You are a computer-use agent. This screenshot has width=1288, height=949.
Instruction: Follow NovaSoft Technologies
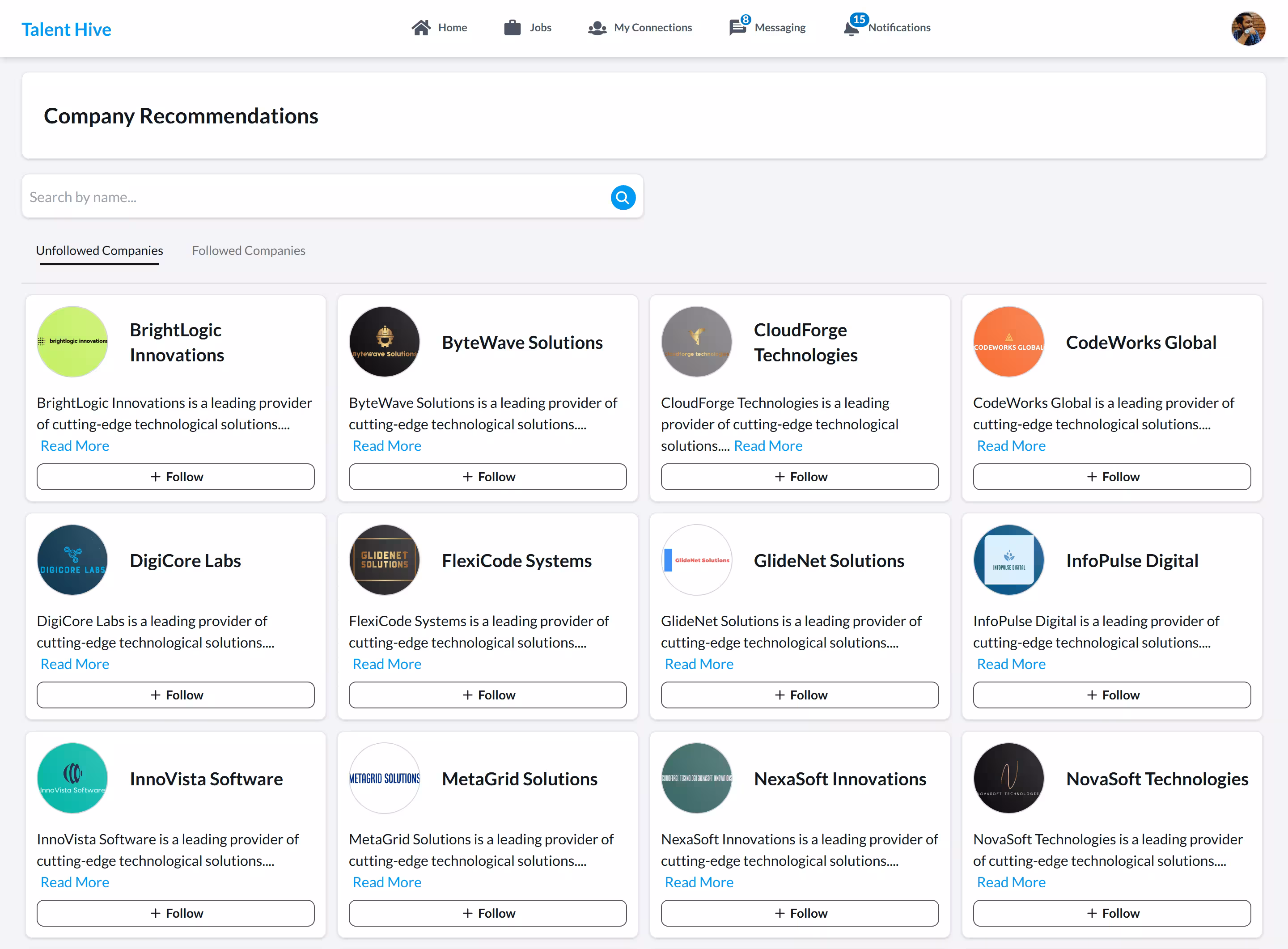click(x=1112, y=913)
